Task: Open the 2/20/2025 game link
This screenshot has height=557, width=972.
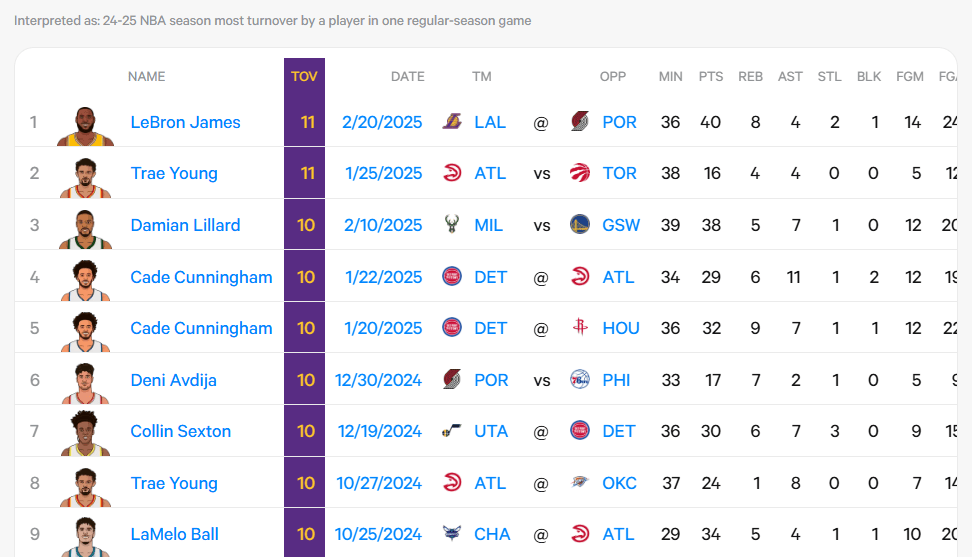Action: pyautogui.click(x=382, y=122)
